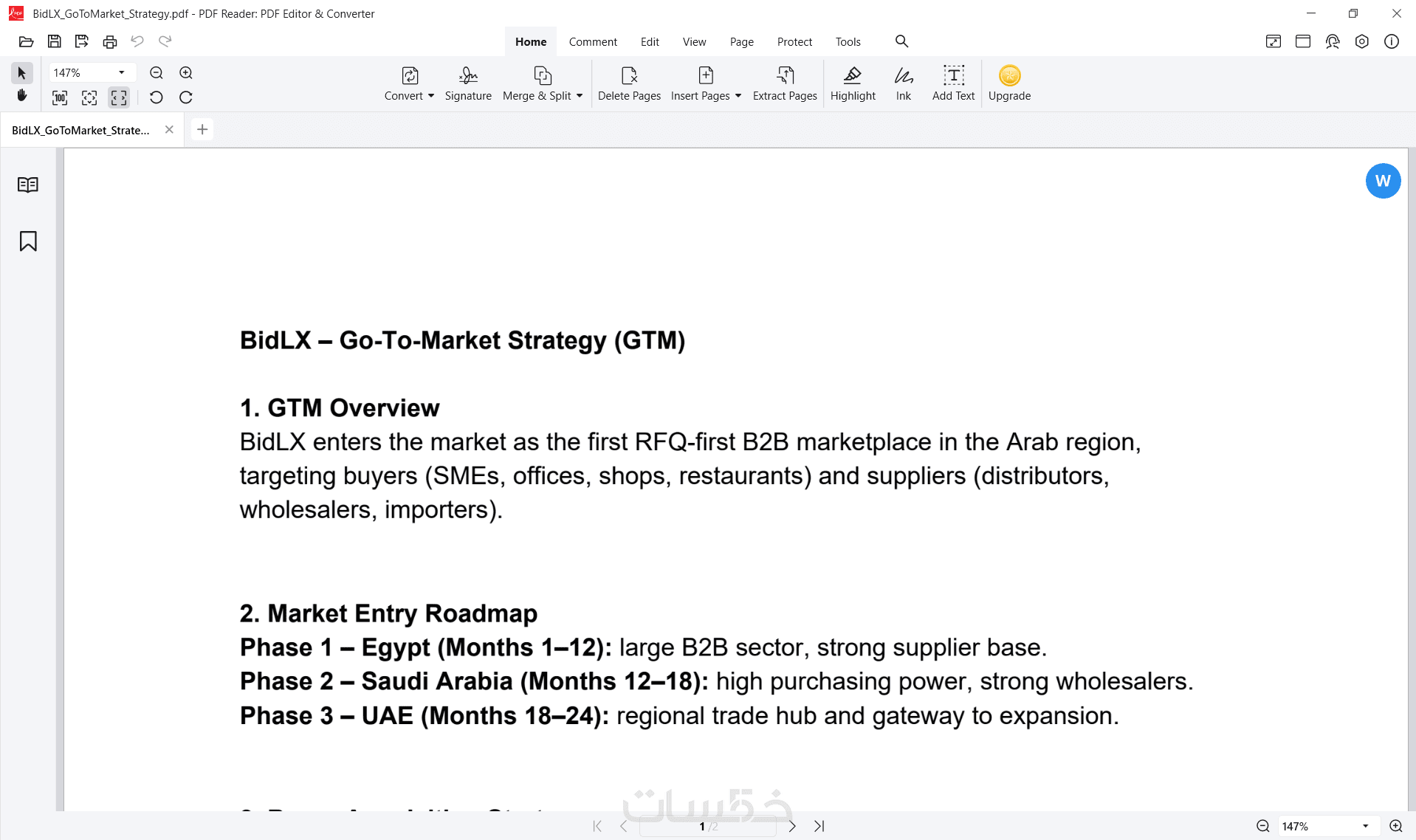Click the 'BidLX – Go-To-Market Strategy (GTM)' heading
Viewport: 1416px width, 840px height.
click(x=462, y=340)
